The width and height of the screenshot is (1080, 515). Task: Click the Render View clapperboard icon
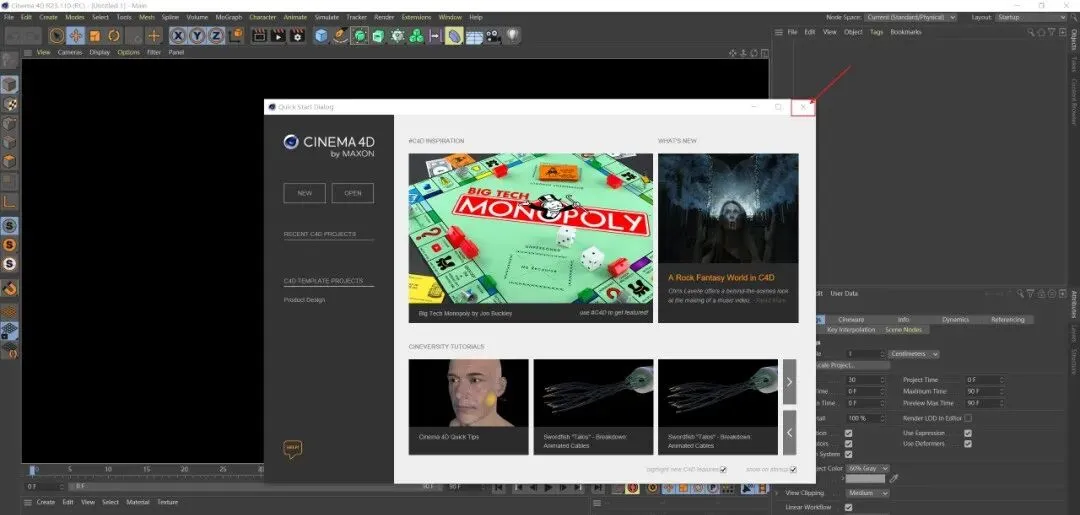click(x=259, y=35)
